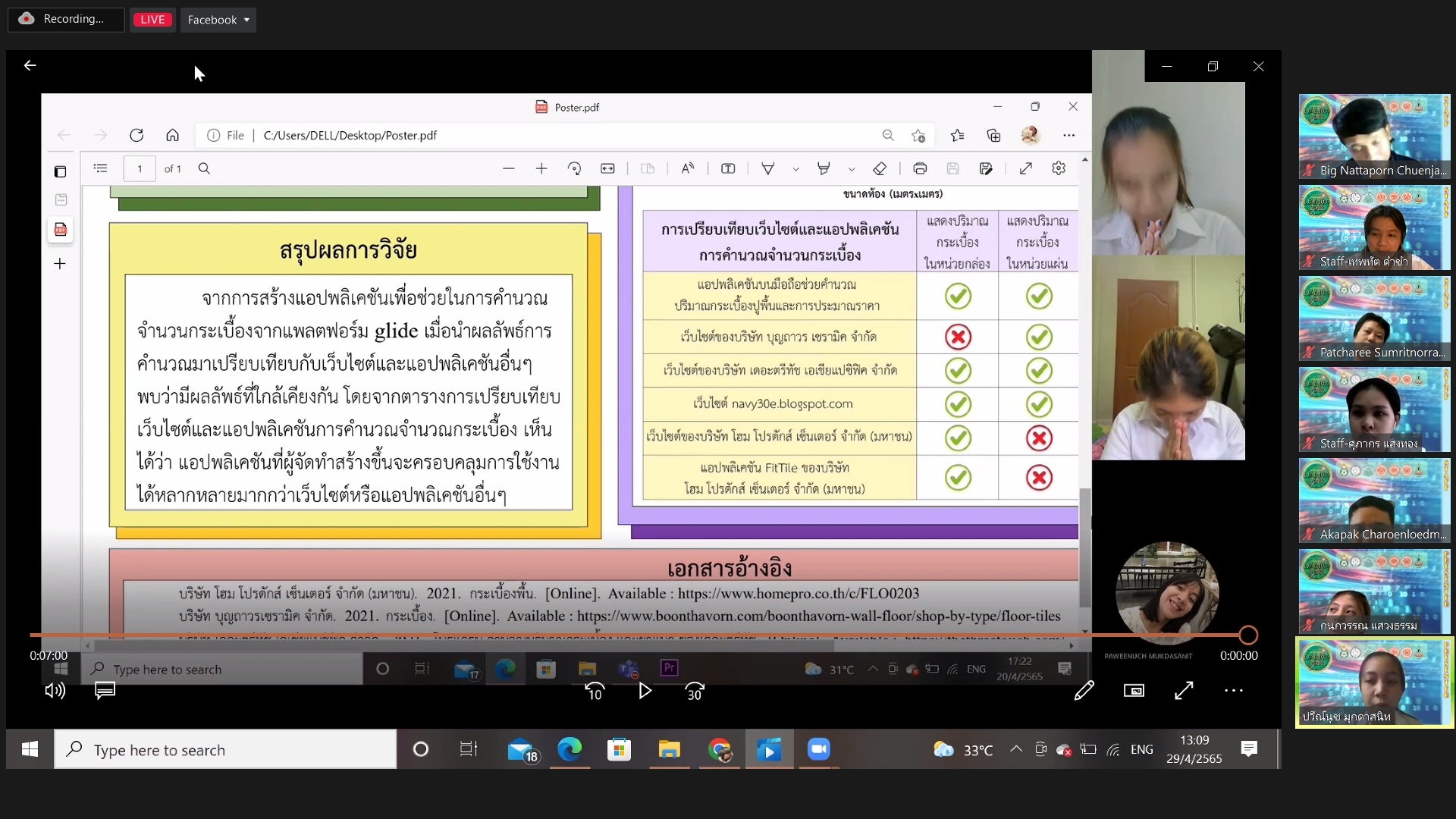Open Microsoft Edge from the Windows taskbar
1456x819 pixels.
pos(570,749)
